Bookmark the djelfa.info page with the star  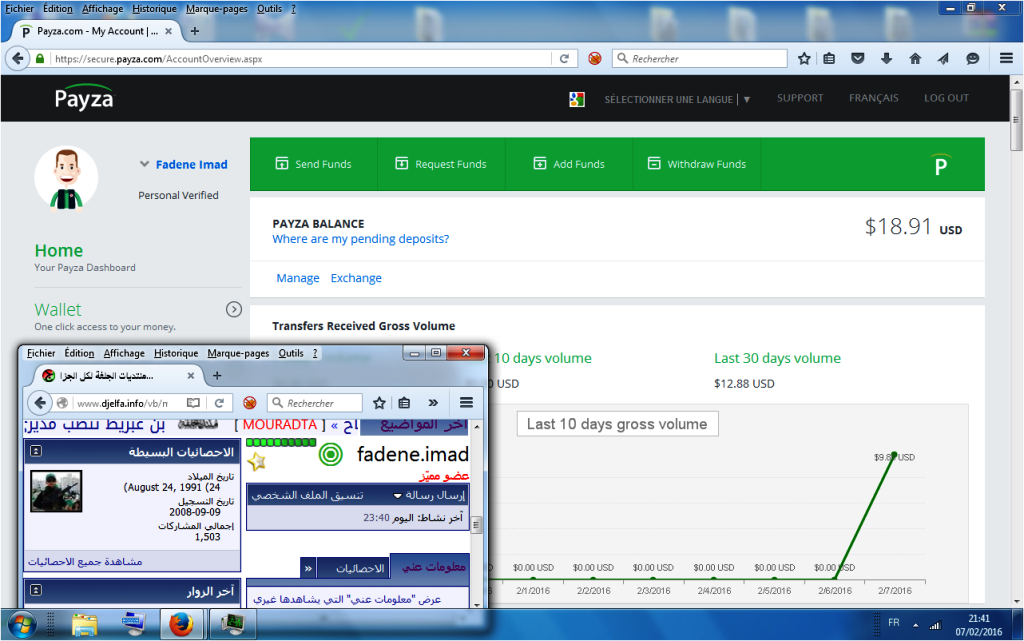click(379, 403)
